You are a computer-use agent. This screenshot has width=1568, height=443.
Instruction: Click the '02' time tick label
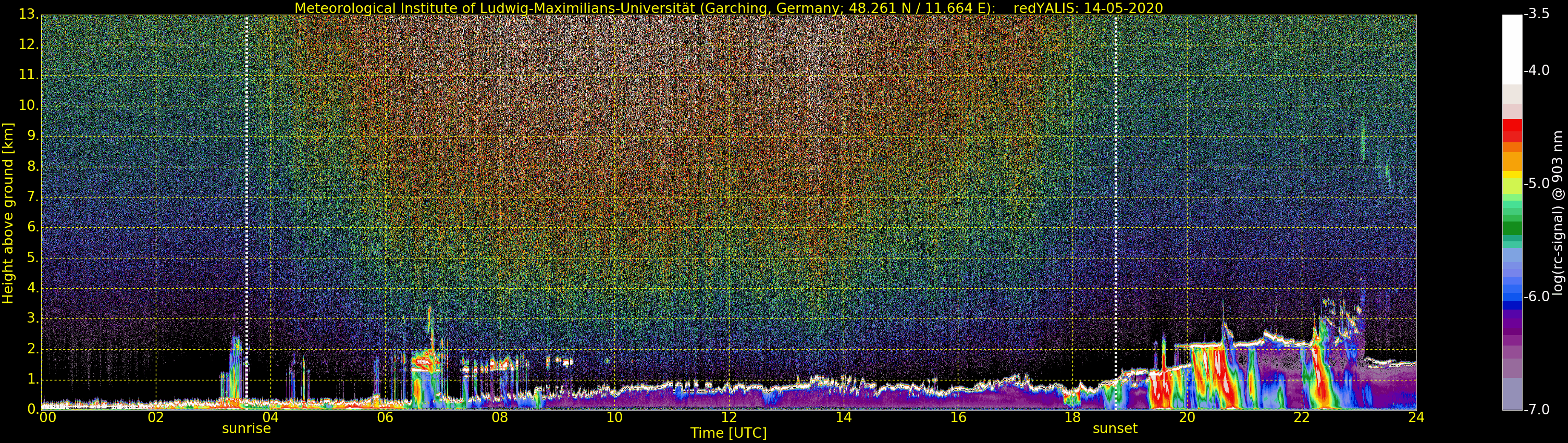tap(156, 417)
